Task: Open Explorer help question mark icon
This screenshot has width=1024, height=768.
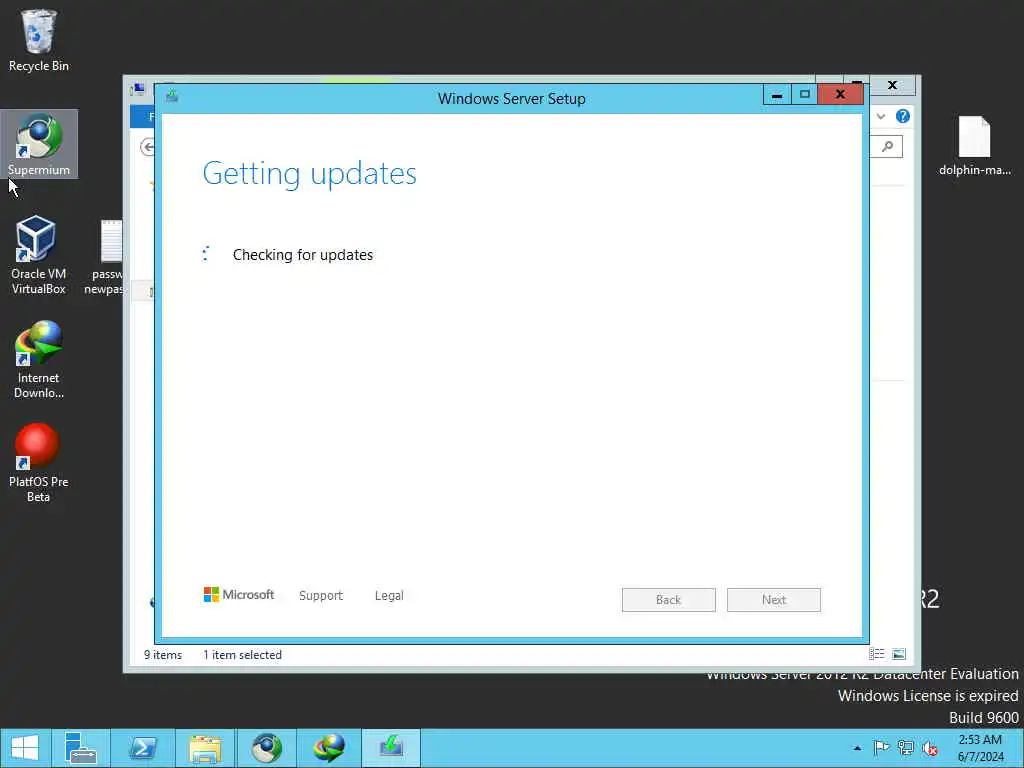Action: [903, 116]
